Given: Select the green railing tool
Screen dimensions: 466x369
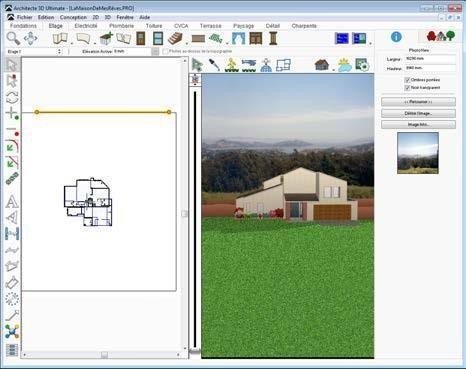Looking at the screenshot, I should point(216,38).
